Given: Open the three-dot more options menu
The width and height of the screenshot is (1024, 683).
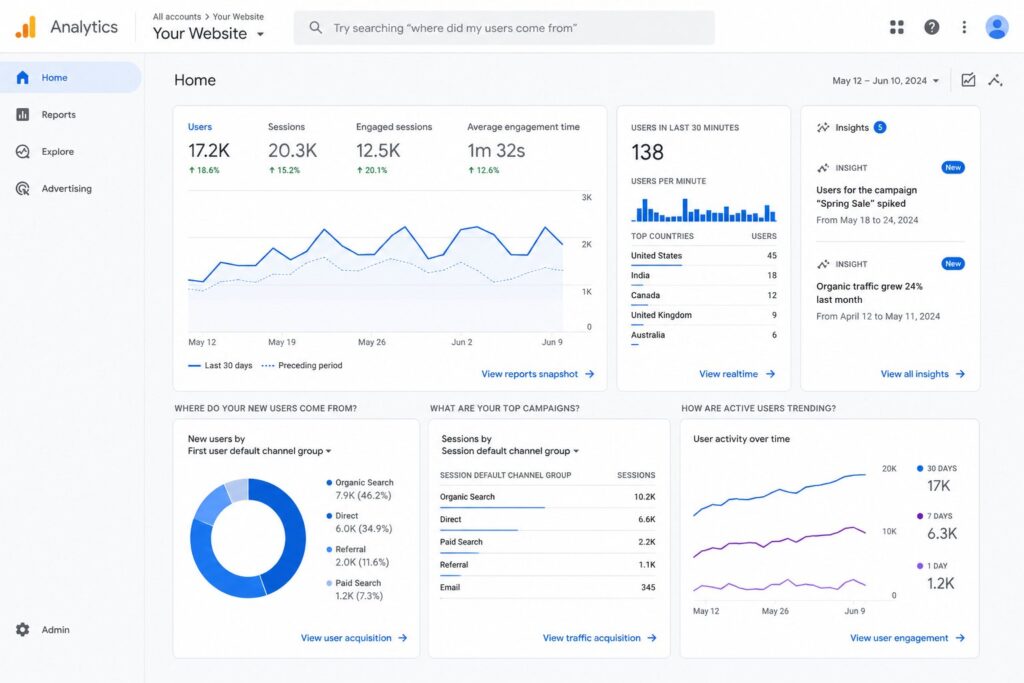Looking at the screenshot, I should click(x=964, y=27).
